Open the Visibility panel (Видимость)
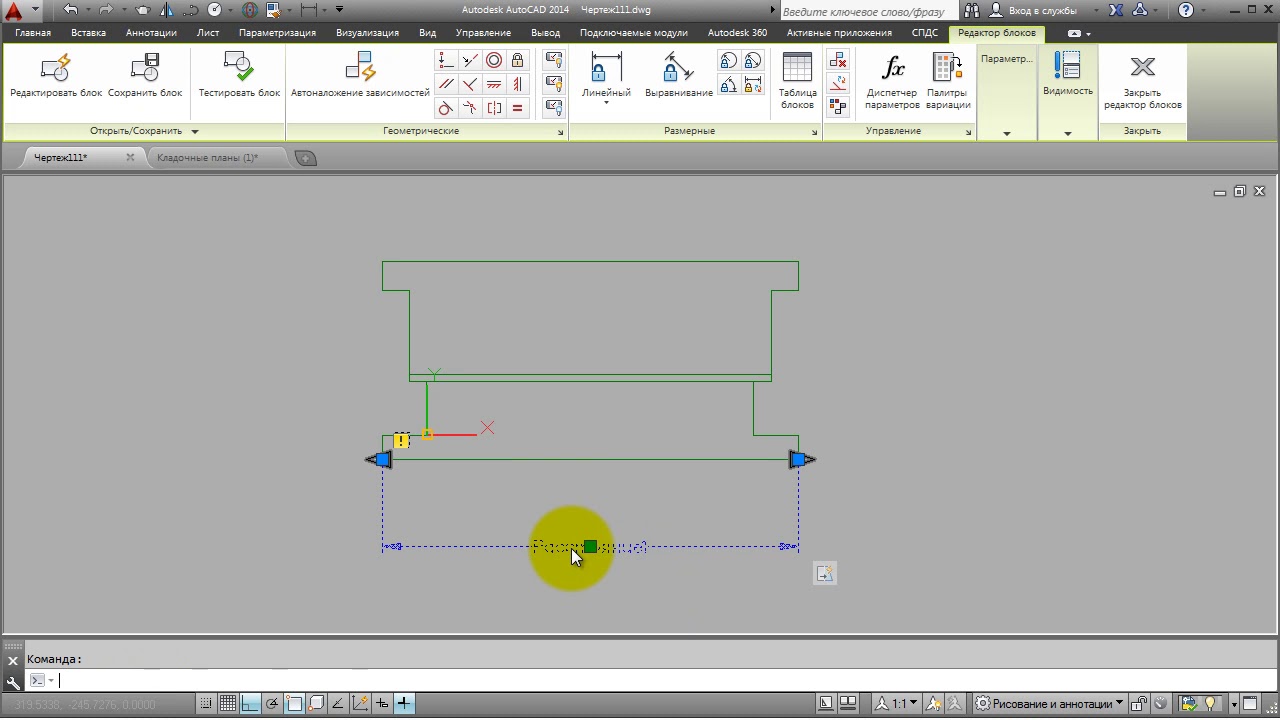 [x=1067, y=76]
